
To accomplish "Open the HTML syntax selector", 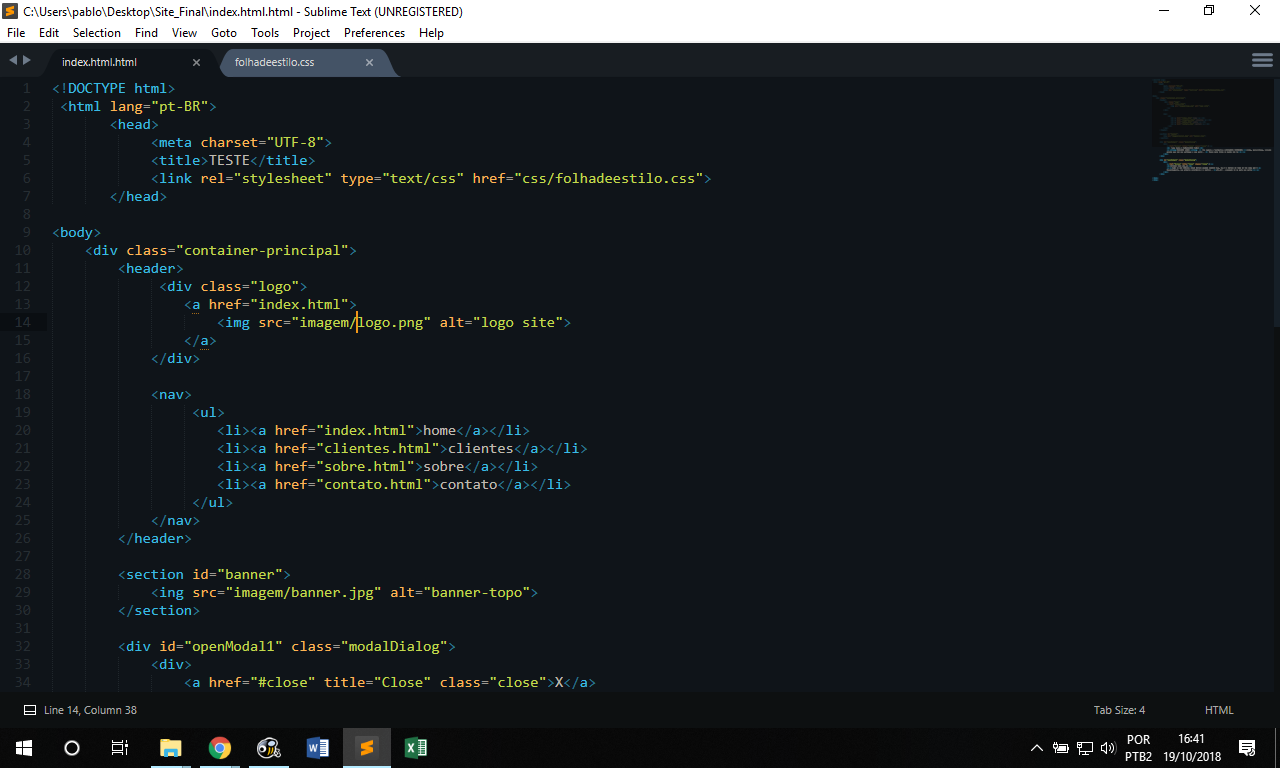I will point(1219,710).
